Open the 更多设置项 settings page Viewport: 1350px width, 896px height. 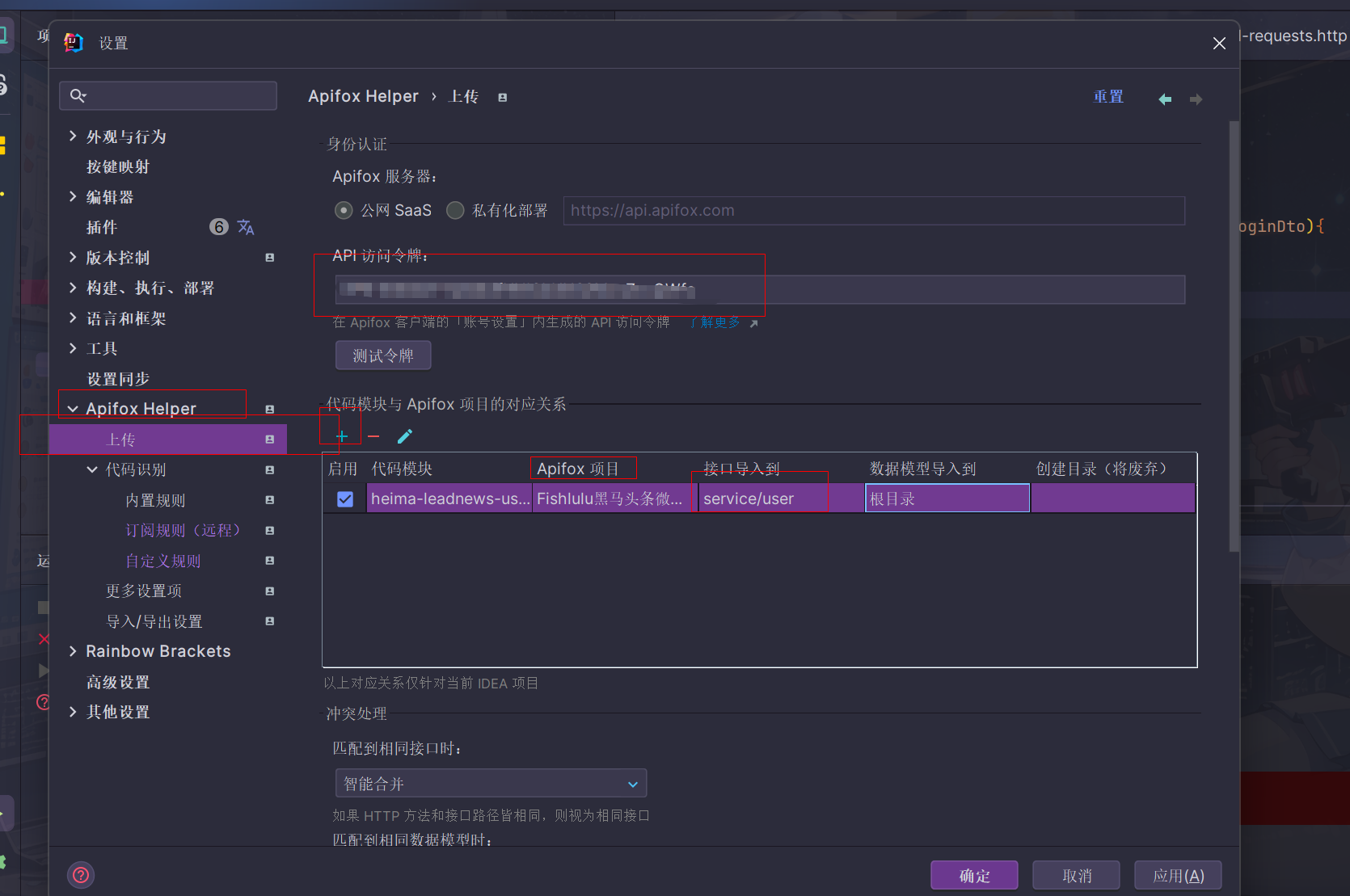[144, 591]
